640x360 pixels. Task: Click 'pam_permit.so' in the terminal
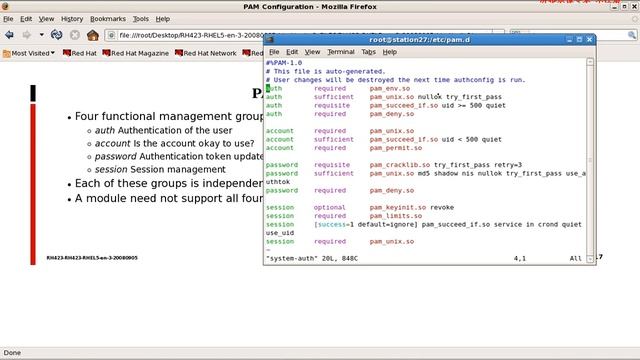(396, 148)
